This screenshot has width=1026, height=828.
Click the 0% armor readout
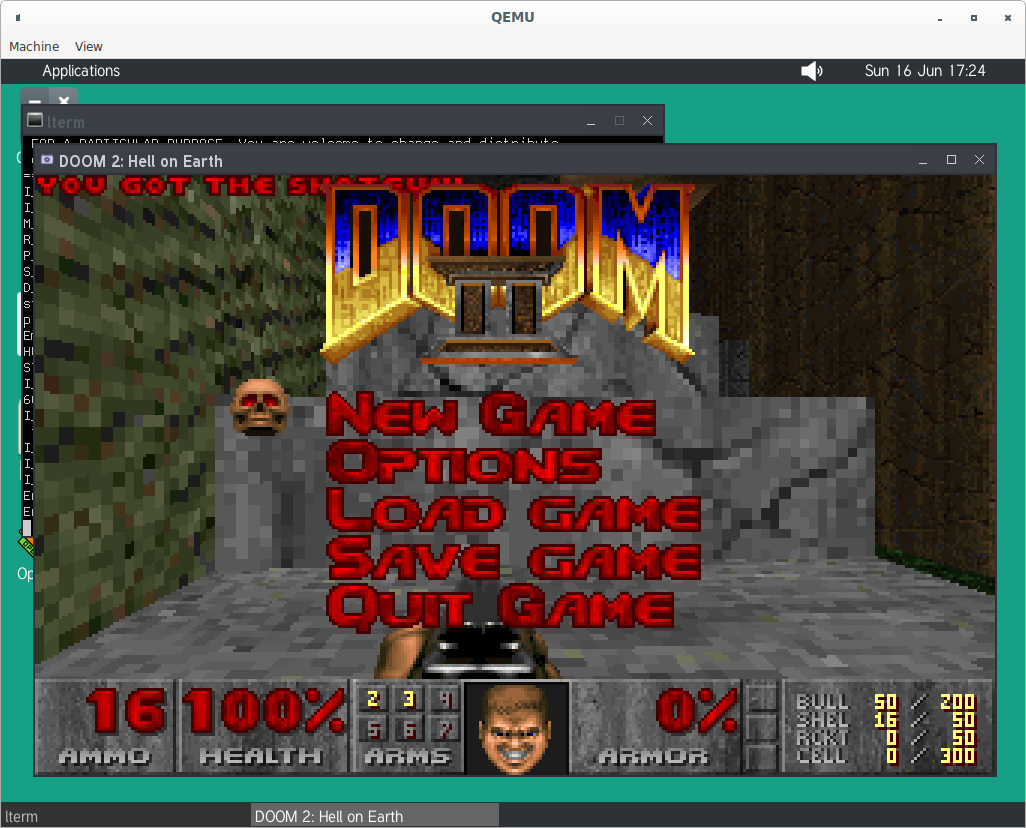(697, 711)
